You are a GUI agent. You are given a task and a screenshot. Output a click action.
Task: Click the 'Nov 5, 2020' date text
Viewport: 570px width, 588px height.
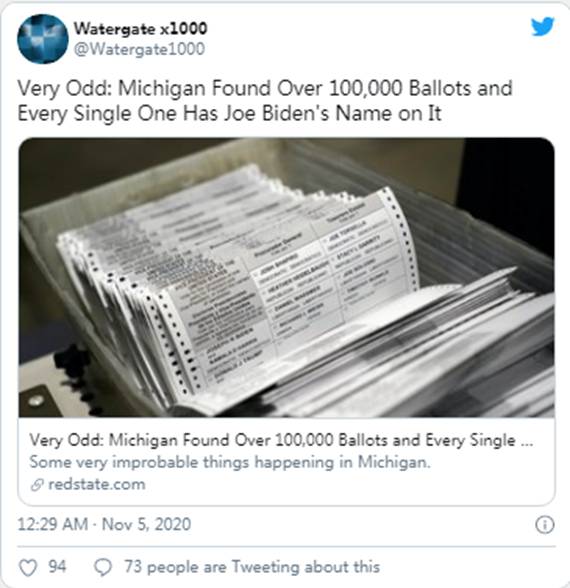[146, 524]
